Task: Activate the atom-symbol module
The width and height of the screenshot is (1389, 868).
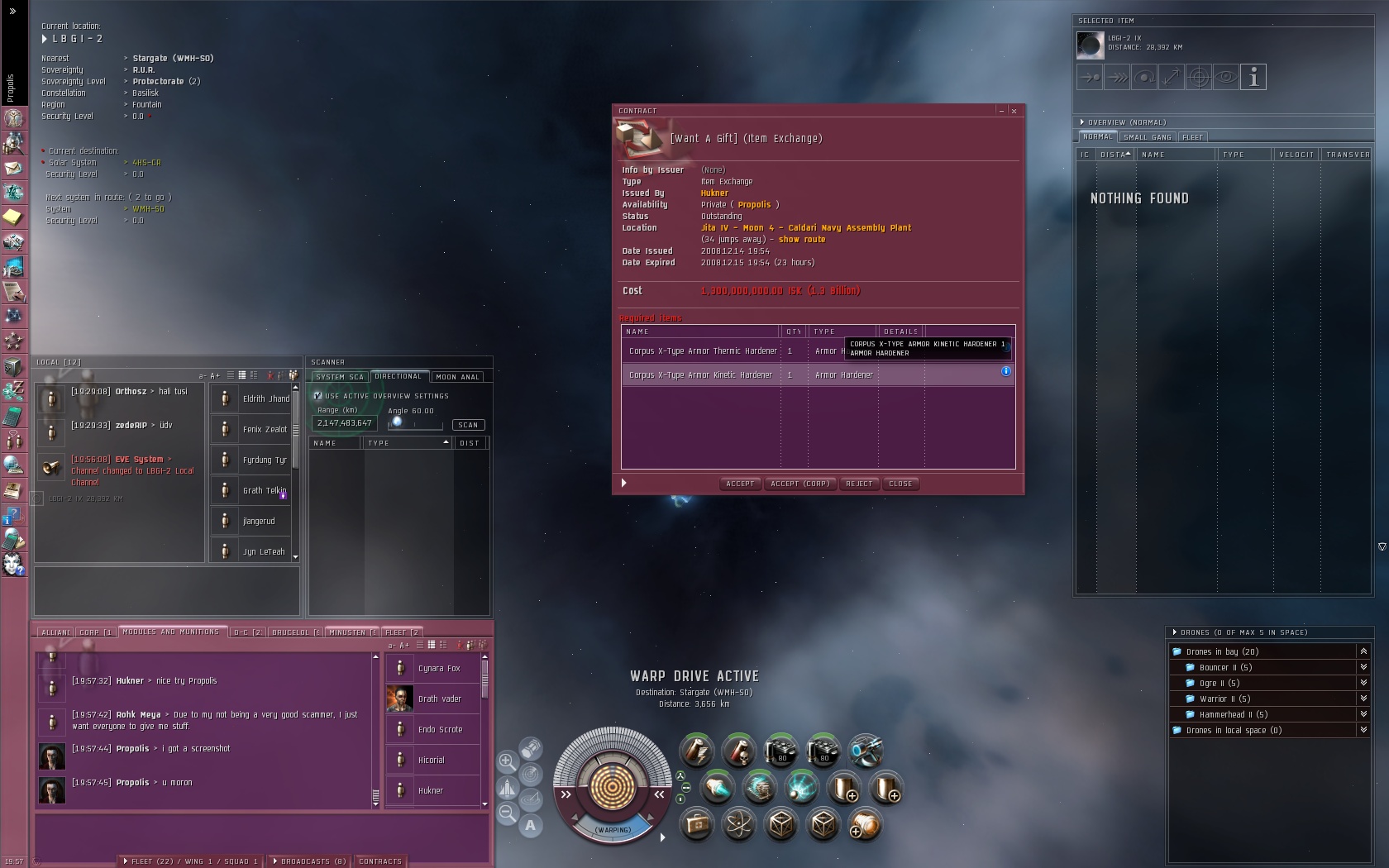Action: coord(738,824)
